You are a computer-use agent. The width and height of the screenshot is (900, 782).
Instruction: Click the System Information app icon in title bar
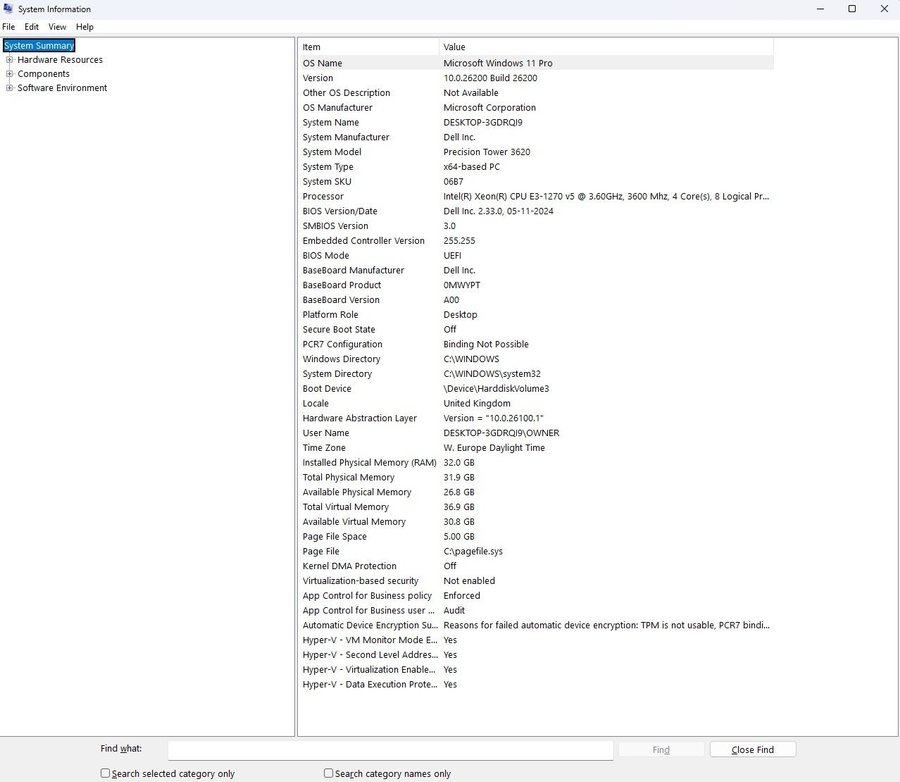[x=9, y=9]
